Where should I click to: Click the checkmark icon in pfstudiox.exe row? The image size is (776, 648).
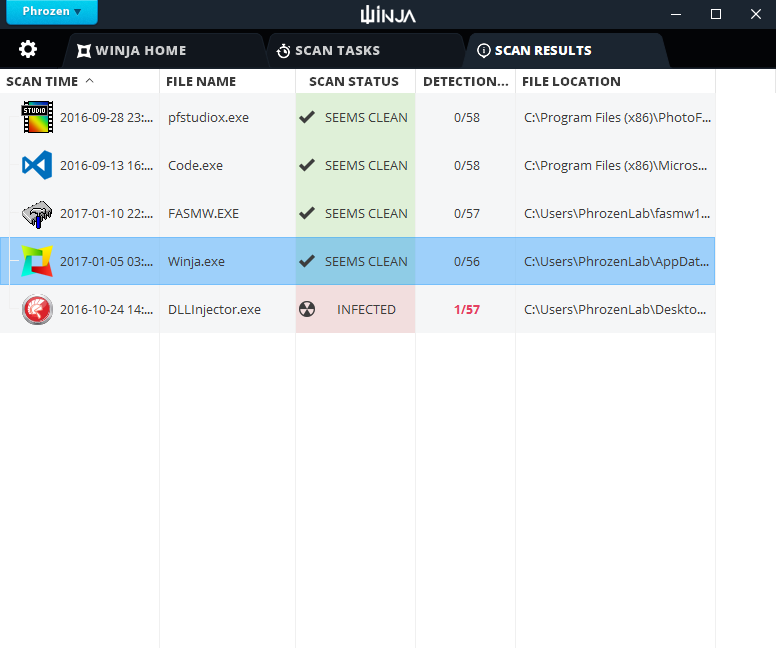tap(307, 117)
